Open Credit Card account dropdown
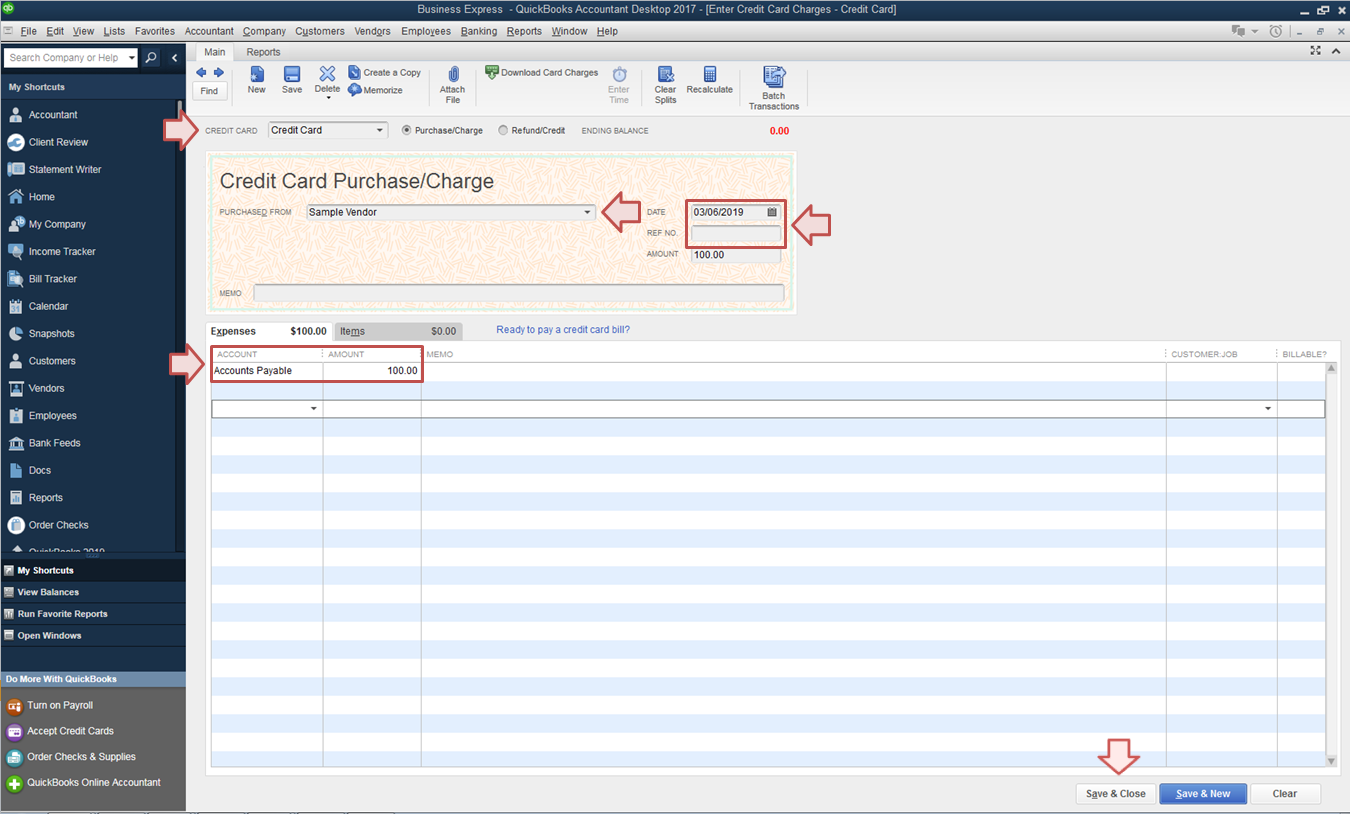Viewport: 1350px width, 814px height. pos(380,130)
